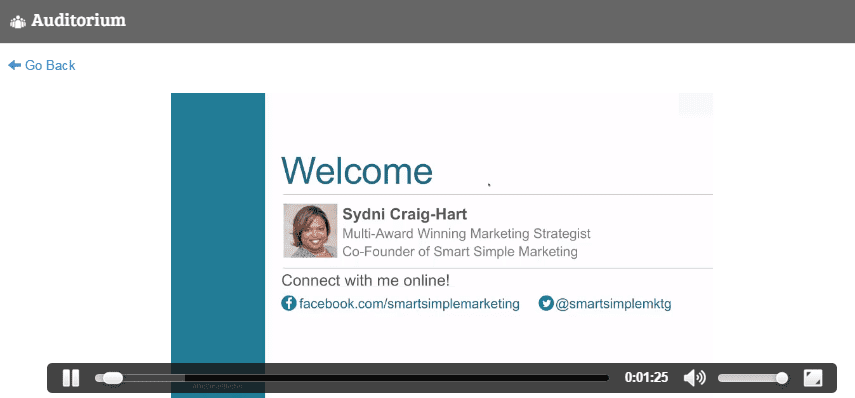Click the volume slider handle
Screen dimensions: 855x398
coord(781,378)
